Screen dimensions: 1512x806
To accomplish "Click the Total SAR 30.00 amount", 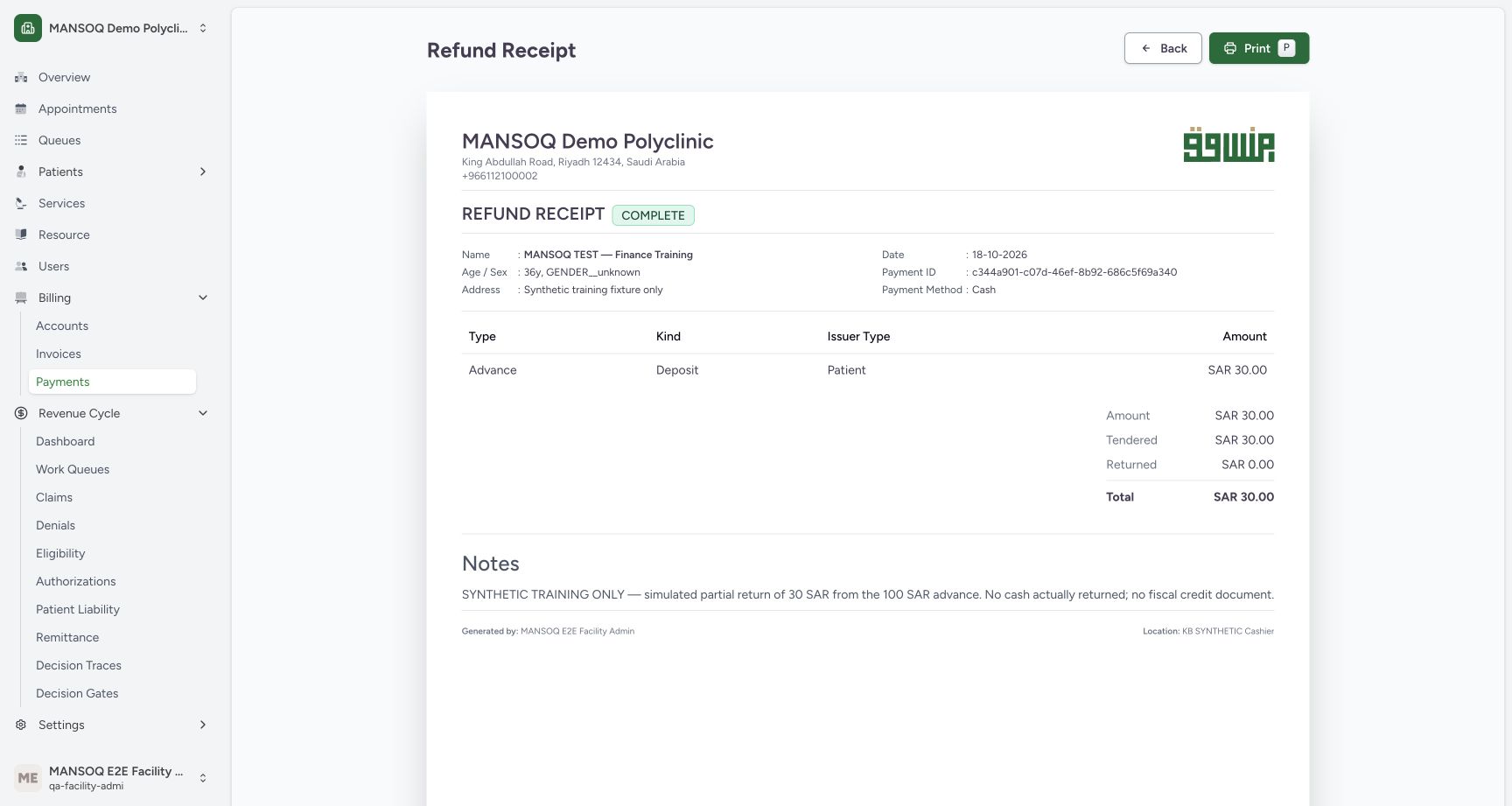I will point(1243,497).
